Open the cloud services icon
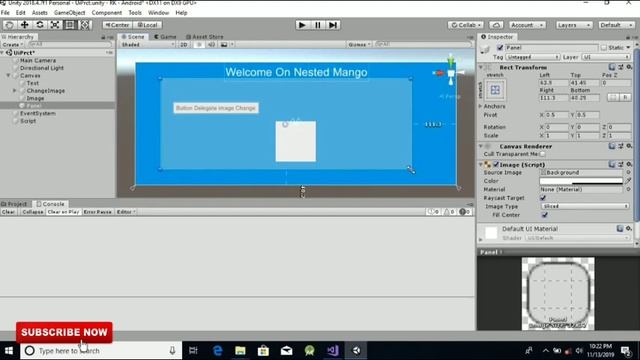 click(496, 25)
